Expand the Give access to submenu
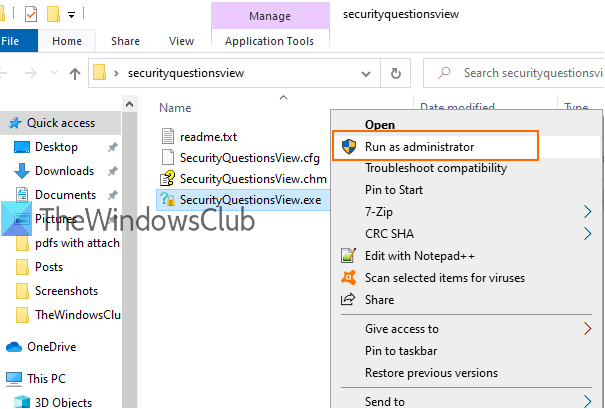Screen dimensions: 605x409 point(587,329)
